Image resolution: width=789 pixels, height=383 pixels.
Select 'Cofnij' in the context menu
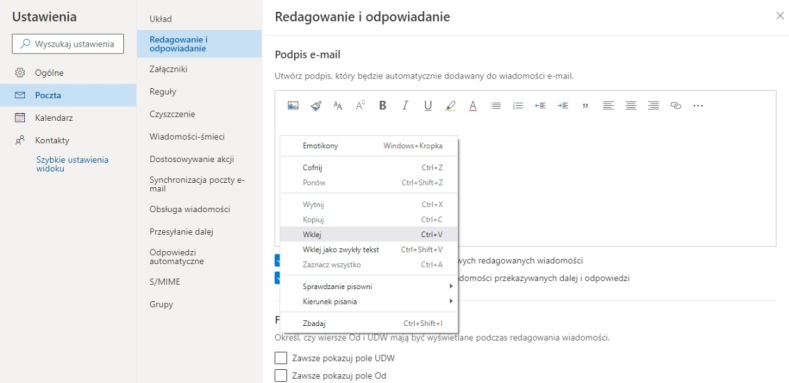pyautogui.click(x=369, y=168)
